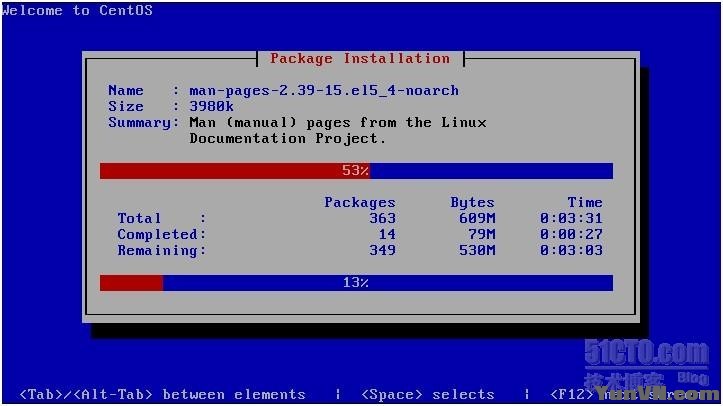Click the summary line 'Man (manual) pages from the Linux'
The image size is (723, 406).
(338, 123)
